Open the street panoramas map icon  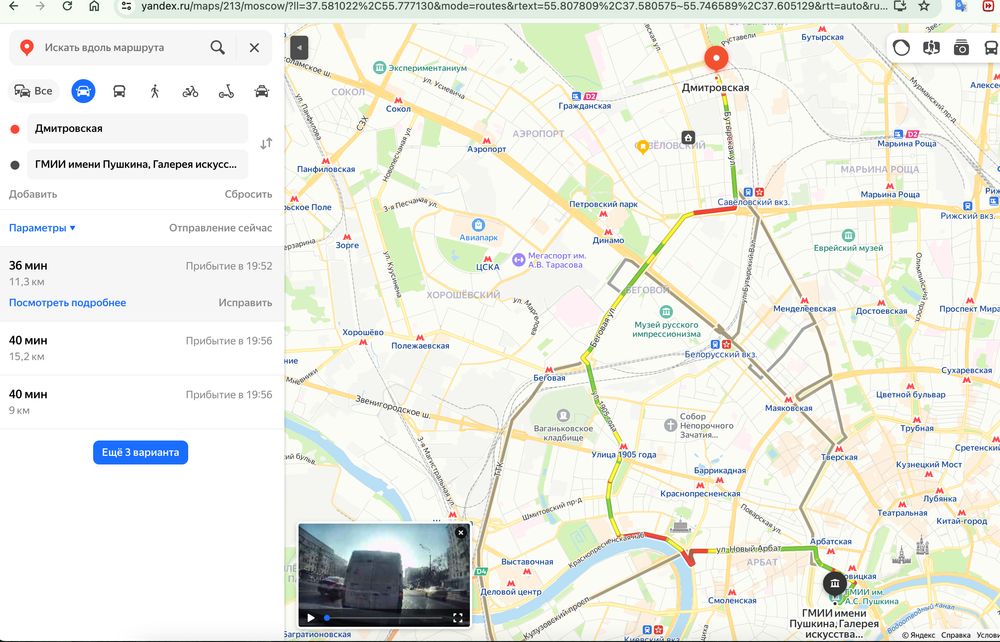click(931, 48)
